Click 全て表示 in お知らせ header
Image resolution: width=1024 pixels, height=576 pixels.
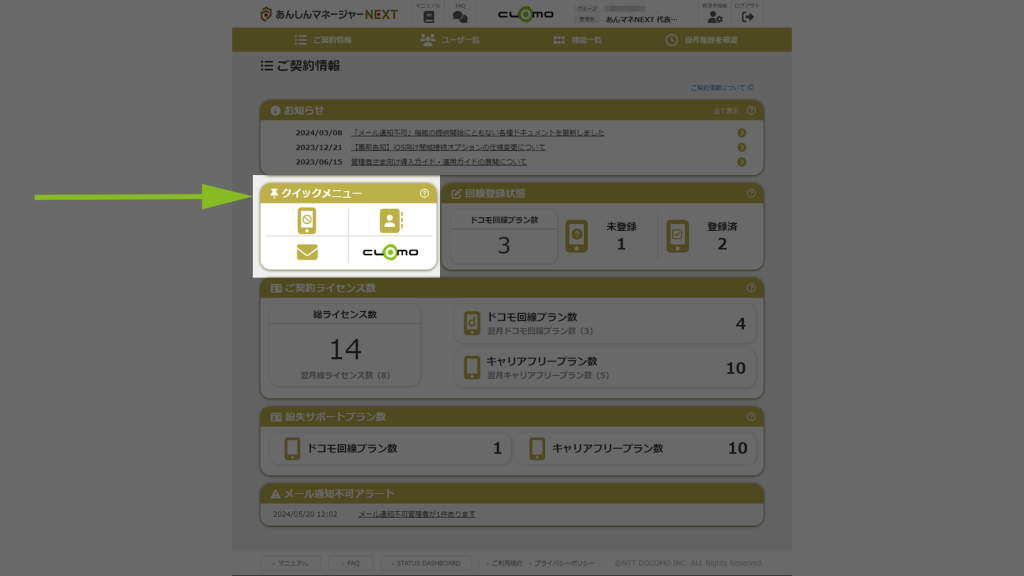click(726, 111)
